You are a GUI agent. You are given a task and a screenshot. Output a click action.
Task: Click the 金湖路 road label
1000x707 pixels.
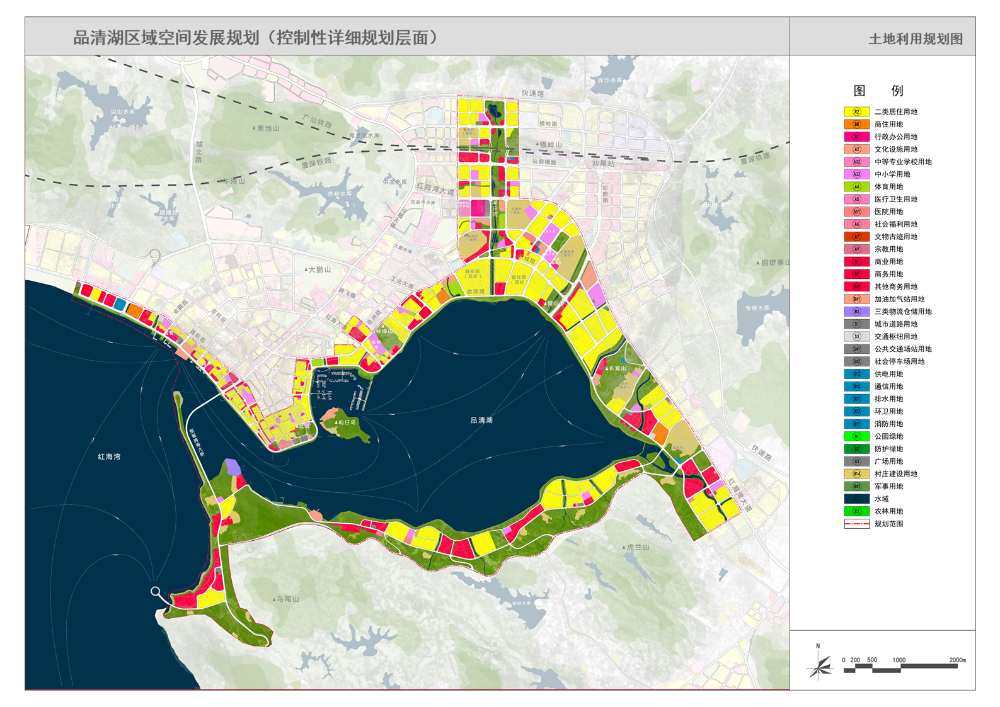[x=475, y=291]
